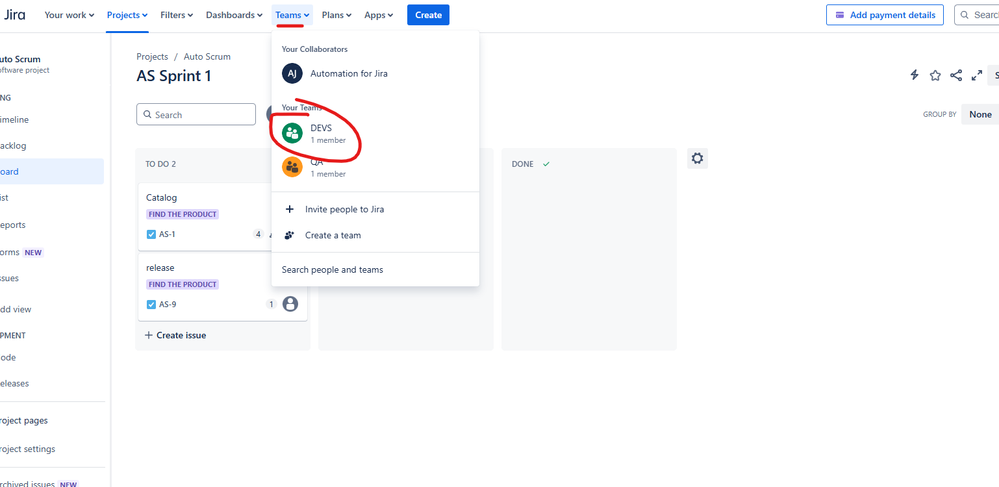Click the blue Create button
Image resolution: width=999 pixels, height=487 pixels.
(428, 15)
